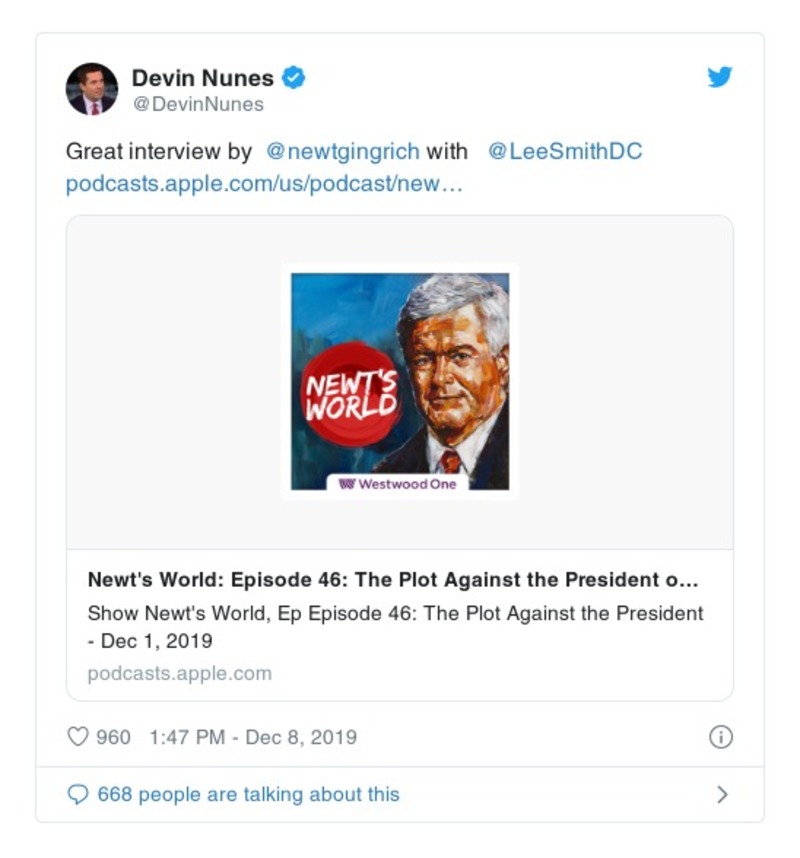The height and width of the screenshot is (858, 800).
Task: Click the podcasts.apple.com card domain
Action: click(x=179, y=673)
